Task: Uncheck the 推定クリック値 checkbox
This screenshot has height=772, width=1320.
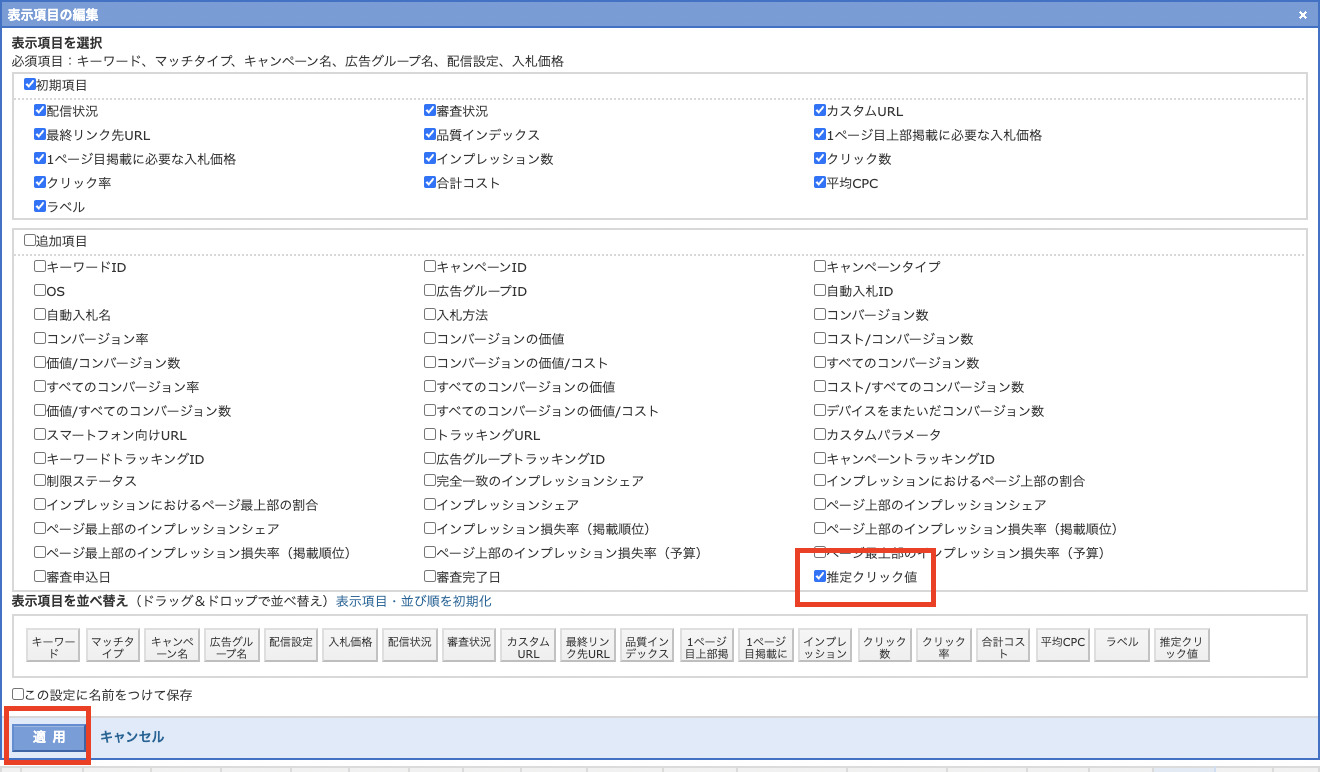Action: tap(820, 576)
